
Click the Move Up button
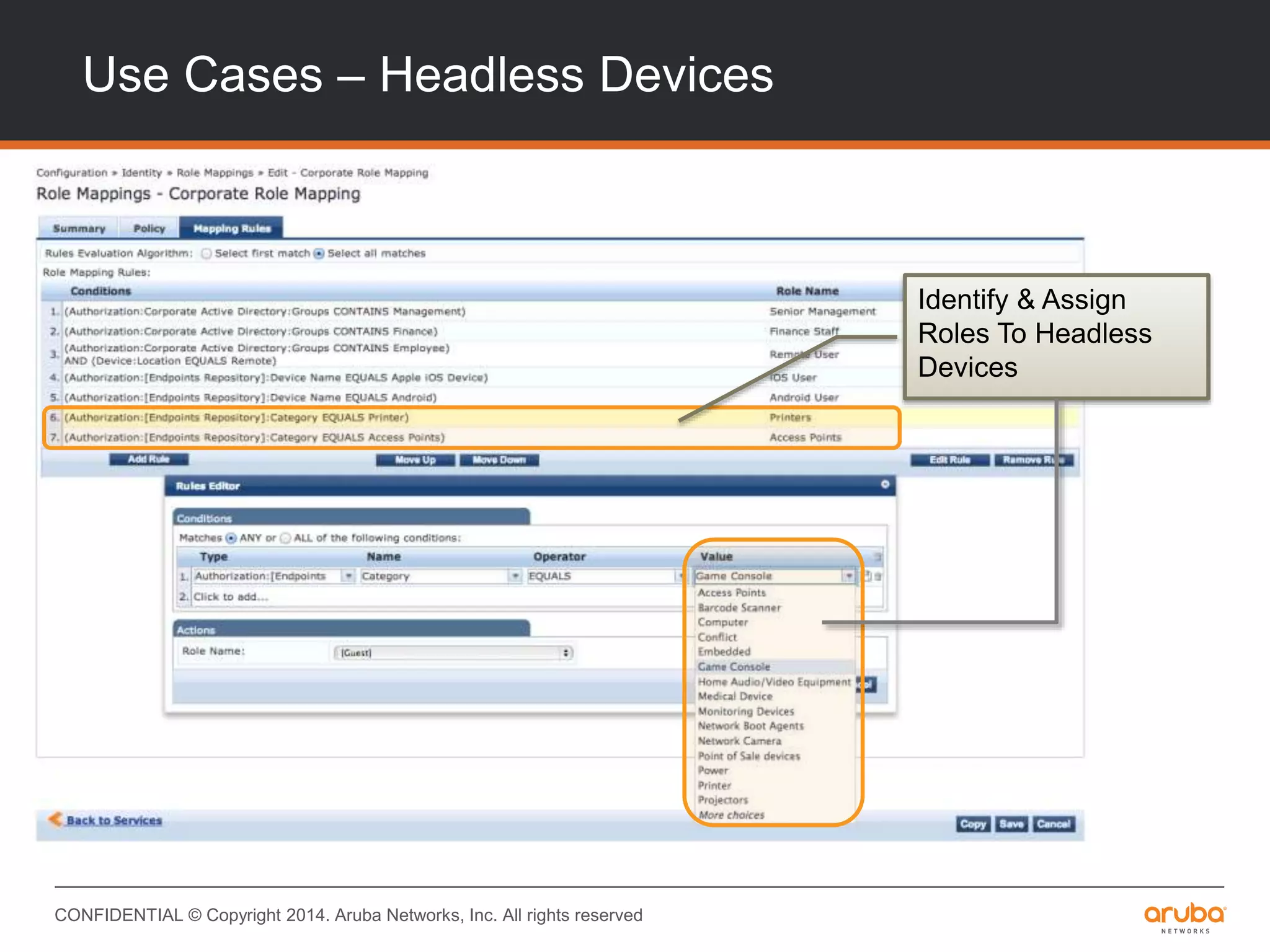(415, 460)
